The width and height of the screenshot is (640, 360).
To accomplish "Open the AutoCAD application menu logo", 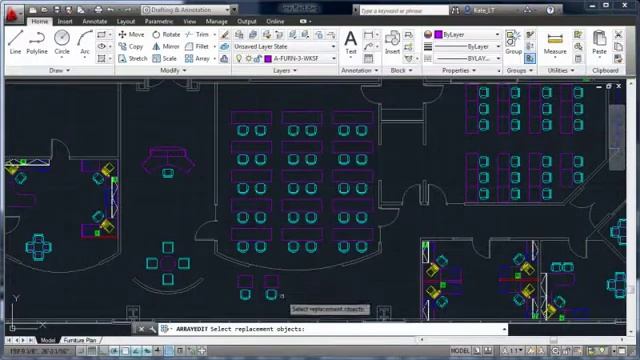I will click(14, 13).
